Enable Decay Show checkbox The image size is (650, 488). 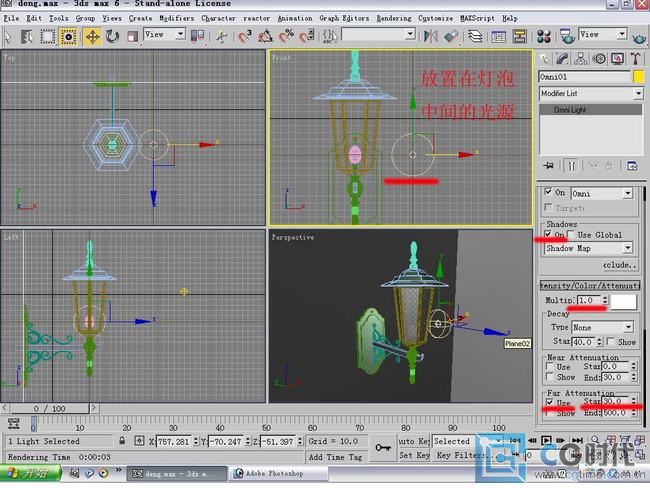[610, 341]
